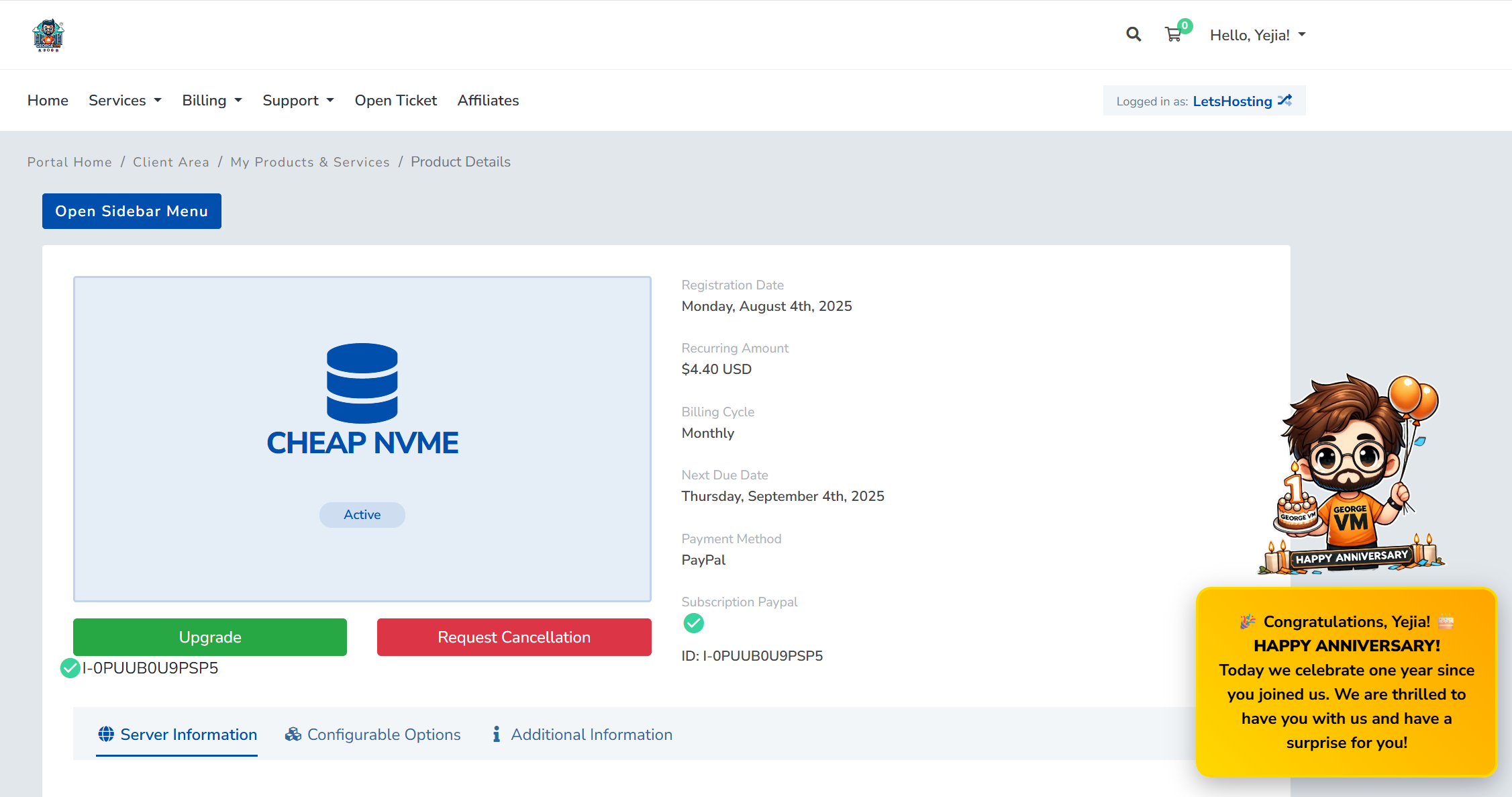
Task: Follow the Portal Home breadcrumb link
Action: coord(69,162)
